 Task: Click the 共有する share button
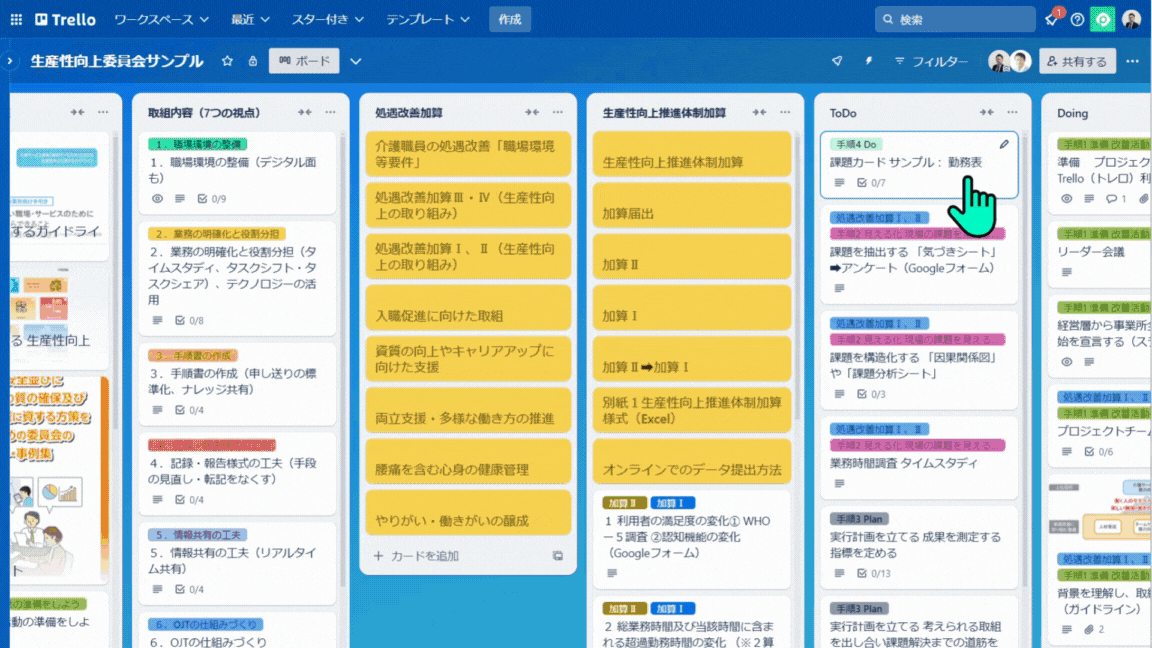tap(1077, 61)
